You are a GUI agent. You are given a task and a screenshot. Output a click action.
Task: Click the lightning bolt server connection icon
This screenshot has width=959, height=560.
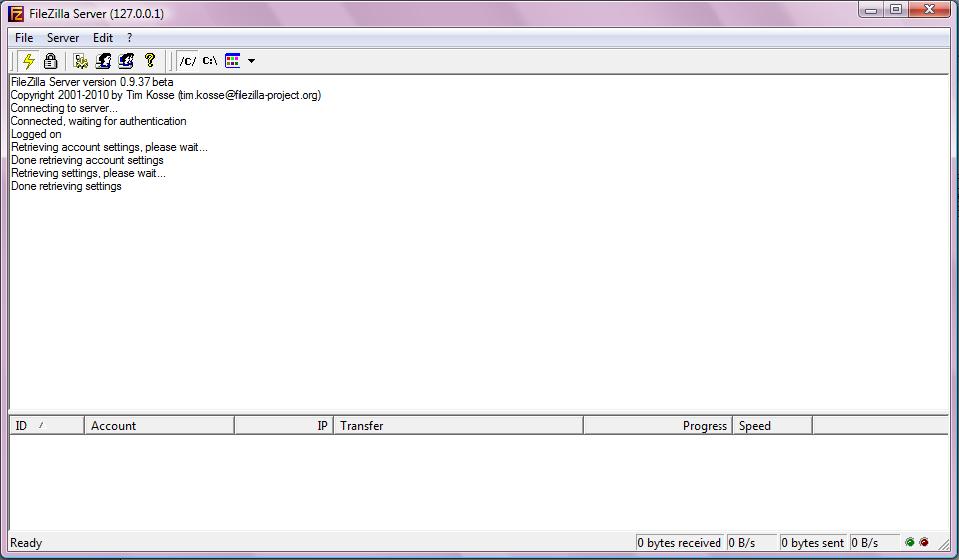[29, 61]
